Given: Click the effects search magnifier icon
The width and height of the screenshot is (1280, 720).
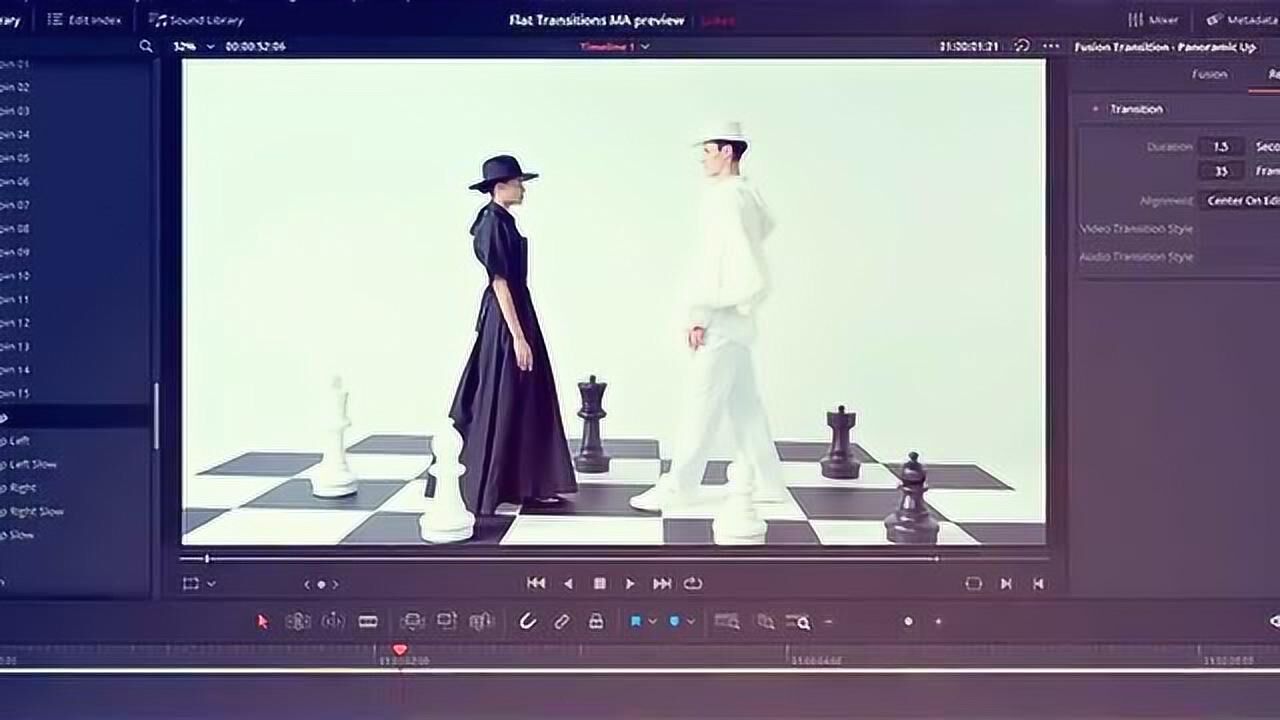Looking at the screenshot, I should coord(146,46).
